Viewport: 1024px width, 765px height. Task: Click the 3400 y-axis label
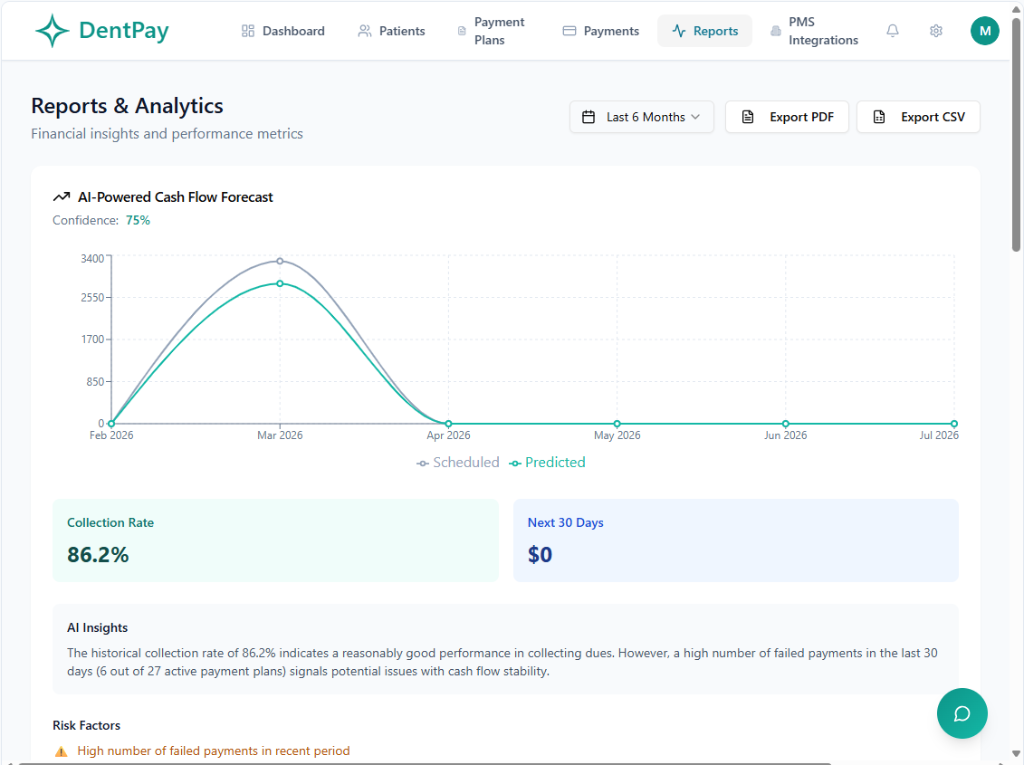(92, 259)
